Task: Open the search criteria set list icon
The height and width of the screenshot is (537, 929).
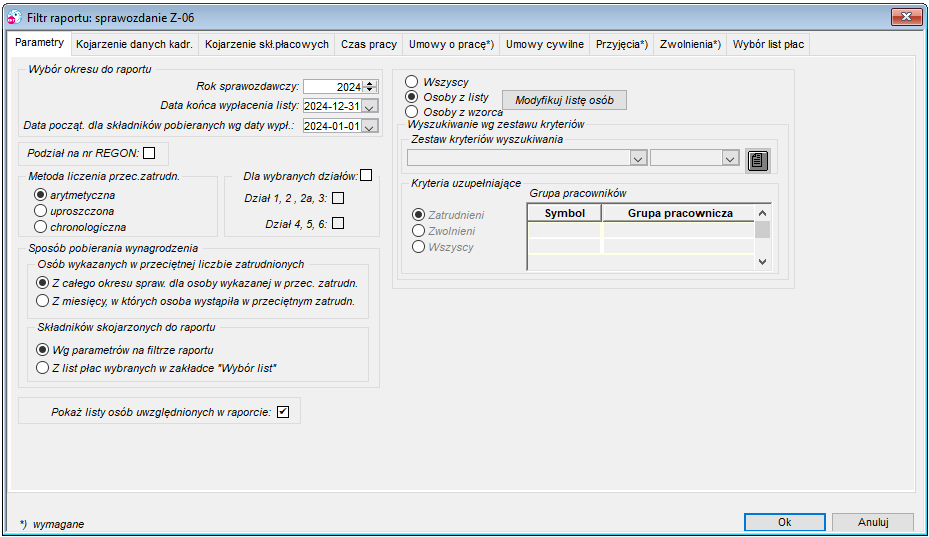Action: click(x=757, y=160)
